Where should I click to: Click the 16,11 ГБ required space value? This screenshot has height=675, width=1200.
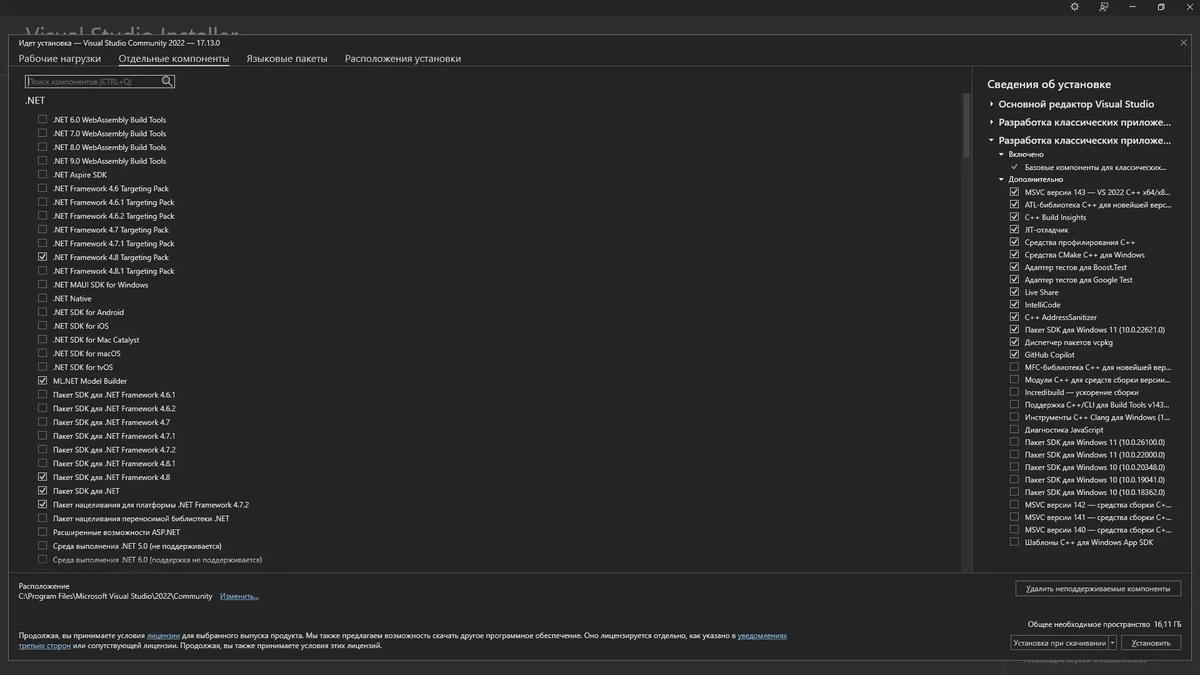1167,624
